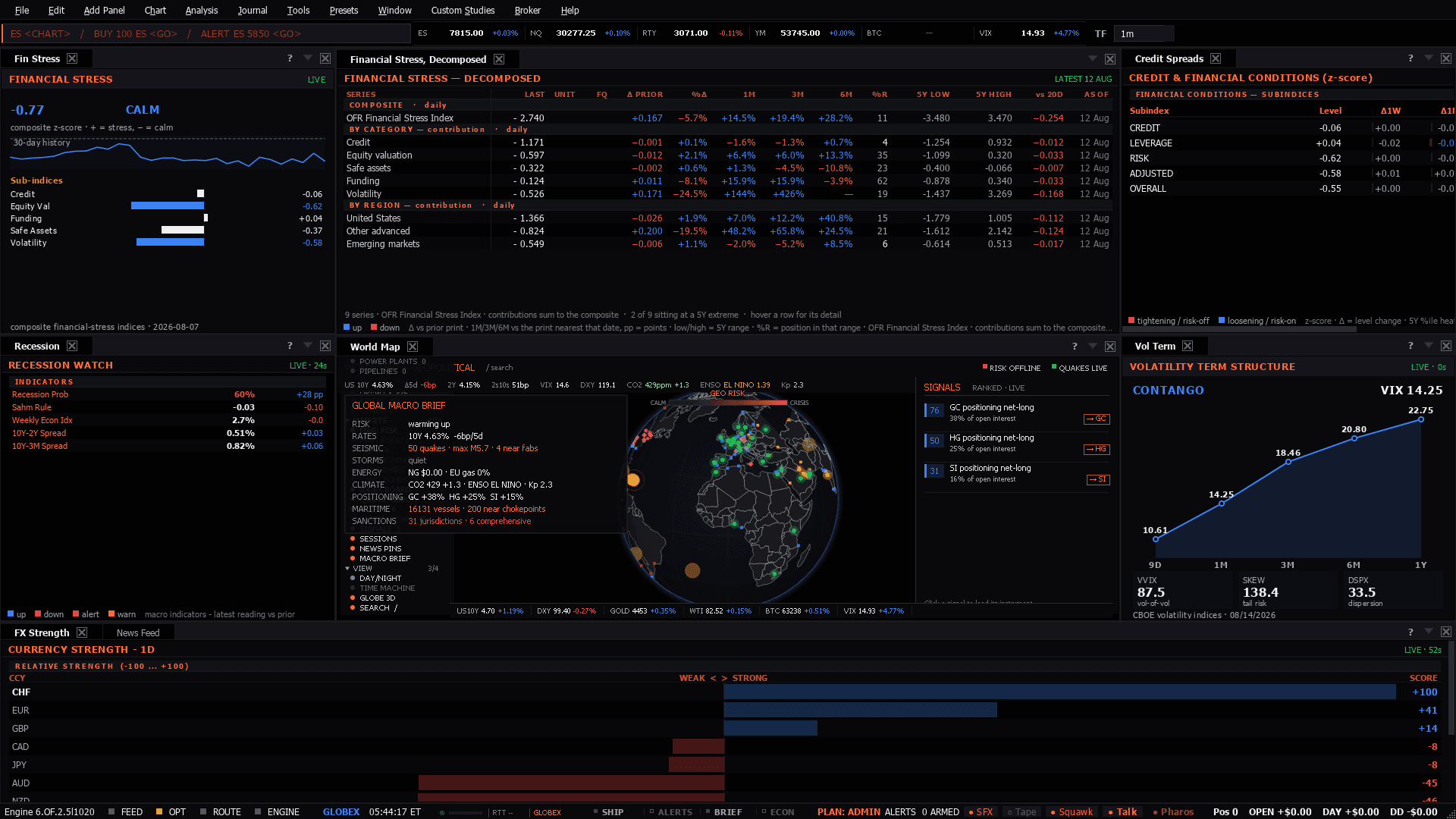
Task: Open the Analysis menu
Action: tap(201, 10)
